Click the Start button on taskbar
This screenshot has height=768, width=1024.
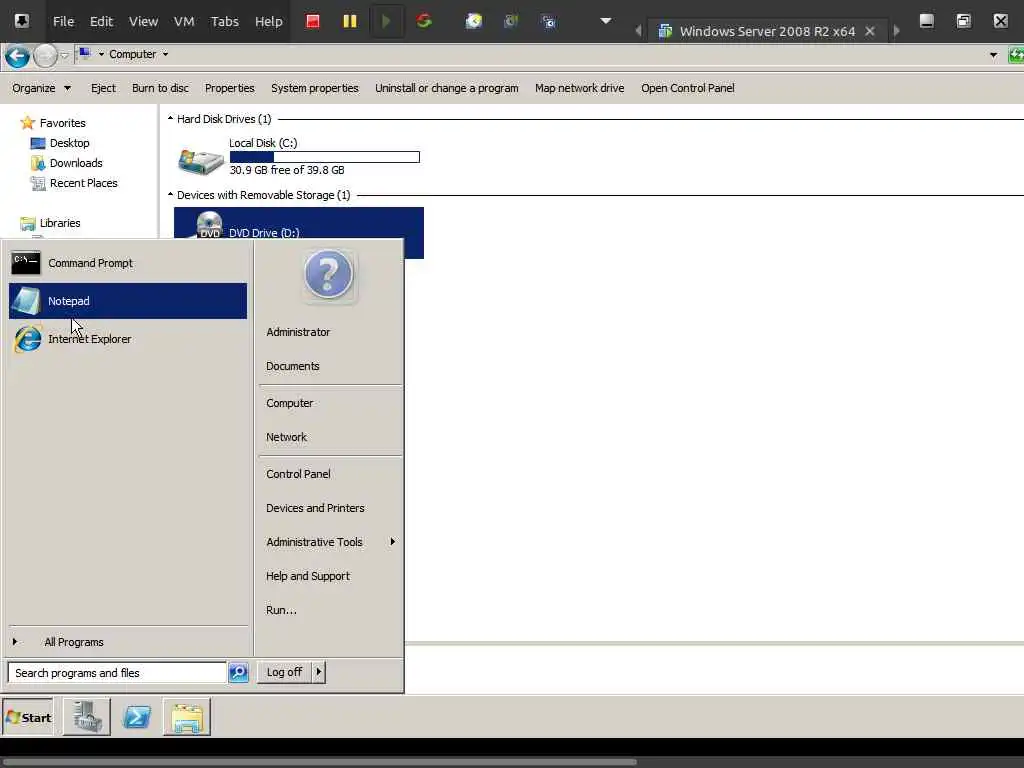coord(28,717)
